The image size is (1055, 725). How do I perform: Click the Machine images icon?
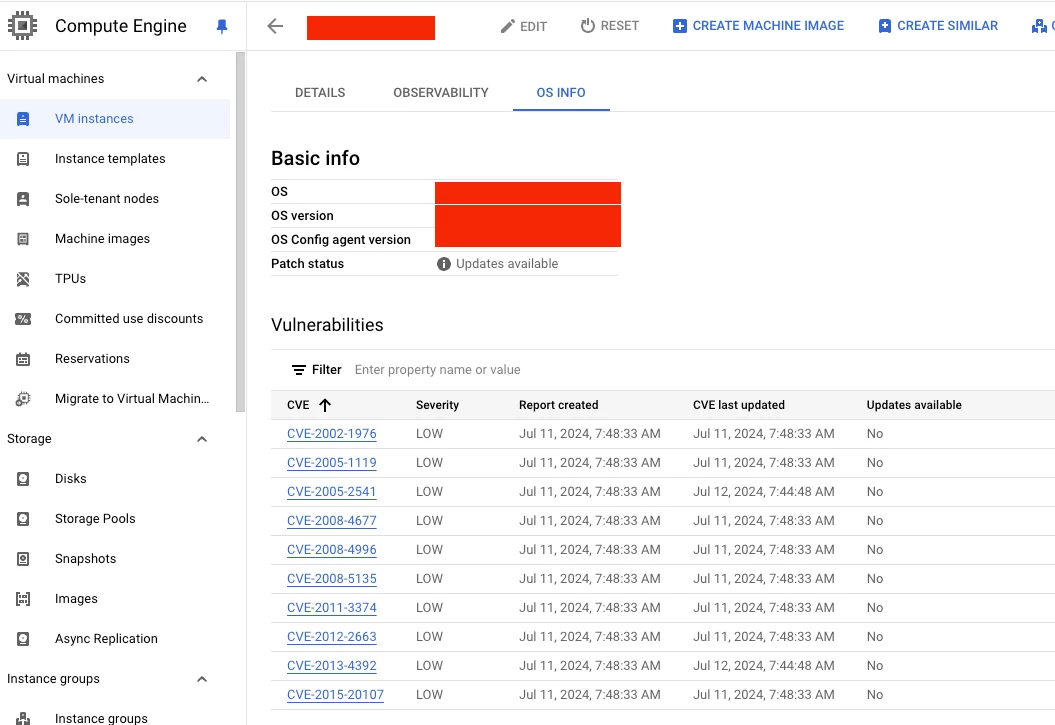23,239
